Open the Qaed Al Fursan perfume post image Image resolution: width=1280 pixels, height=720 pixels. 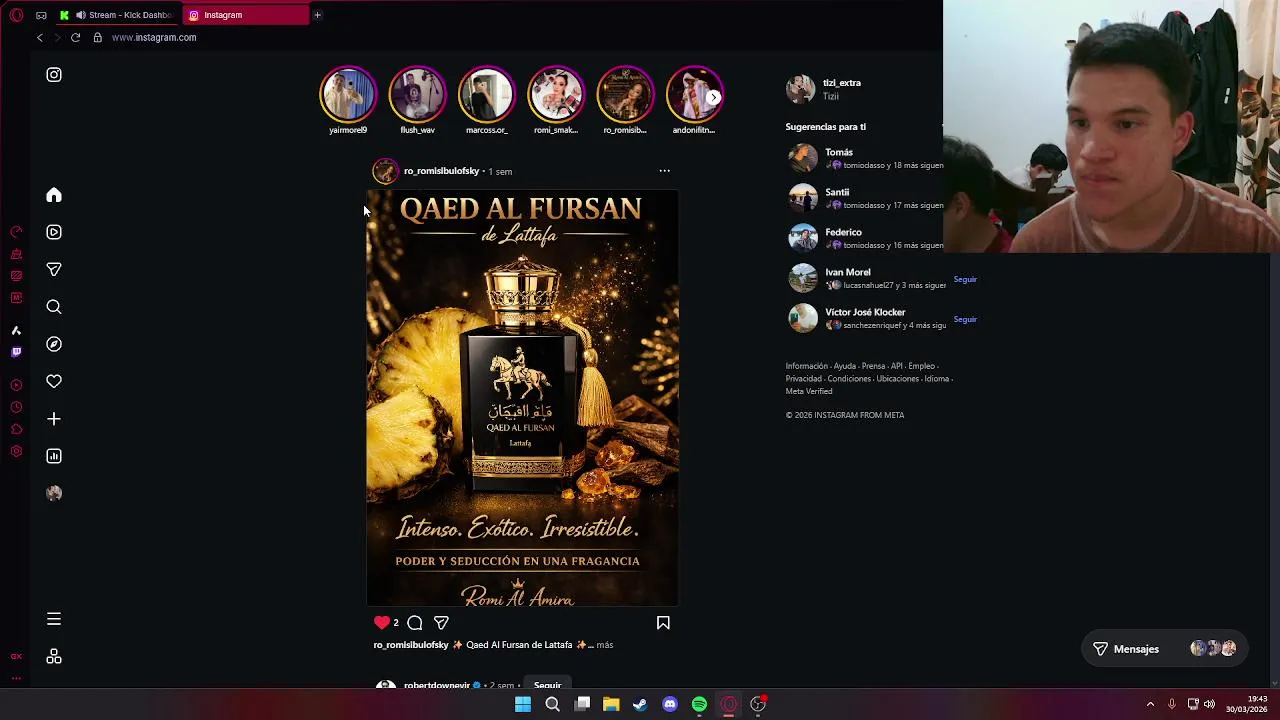pyautogui.click(x=522, y=398)
